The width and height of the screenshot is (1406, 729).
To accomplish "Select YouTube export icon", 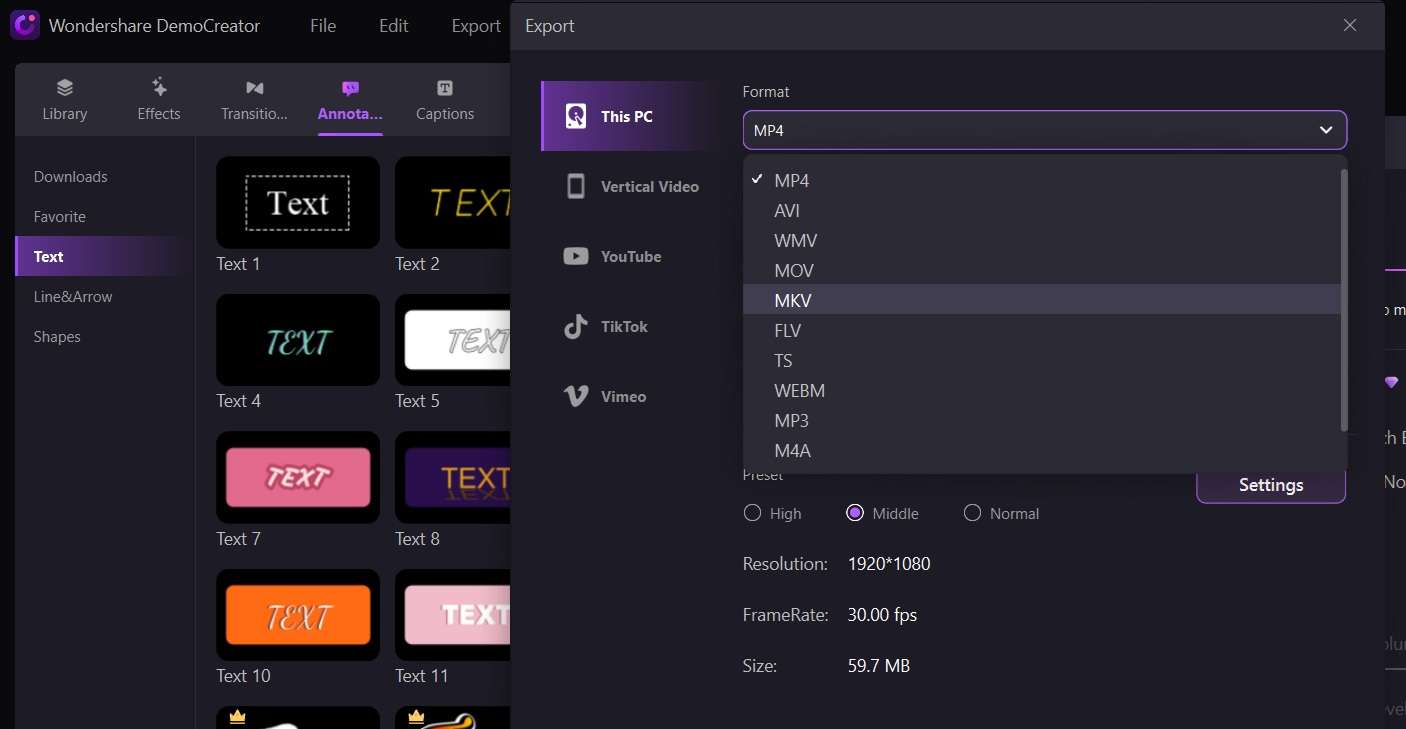I will coord(576,256).
